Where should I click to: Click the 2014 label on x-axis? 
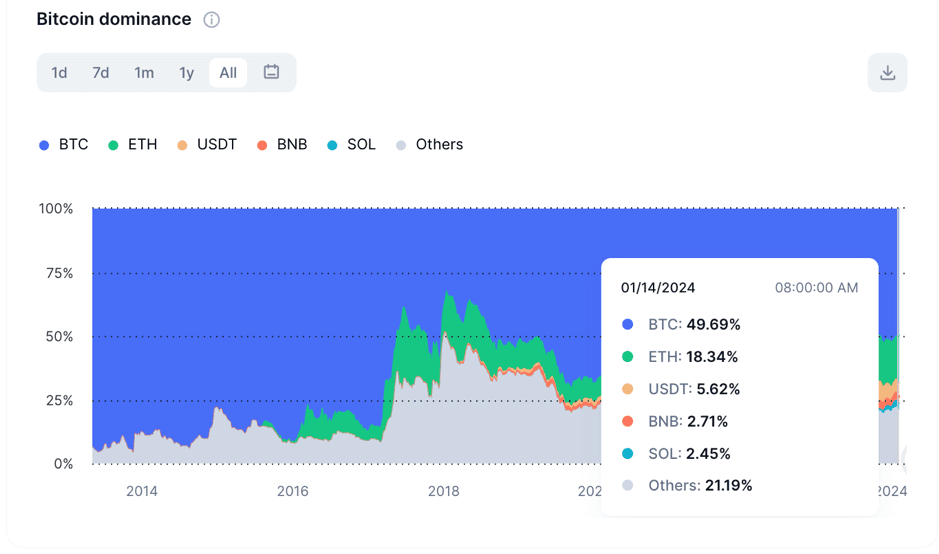click(x=141, y=491)
